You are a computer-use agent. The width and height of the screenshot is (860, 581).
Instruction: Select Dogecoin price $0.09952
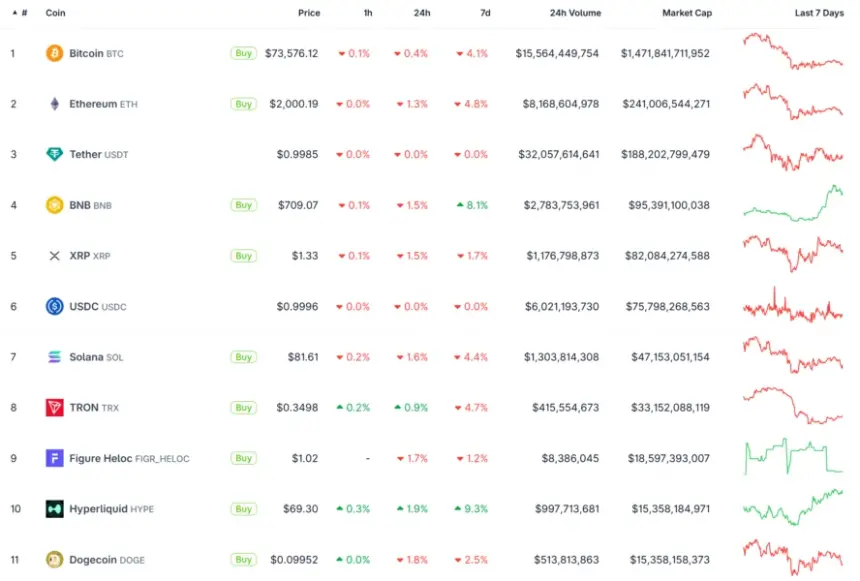click(294, 560)
